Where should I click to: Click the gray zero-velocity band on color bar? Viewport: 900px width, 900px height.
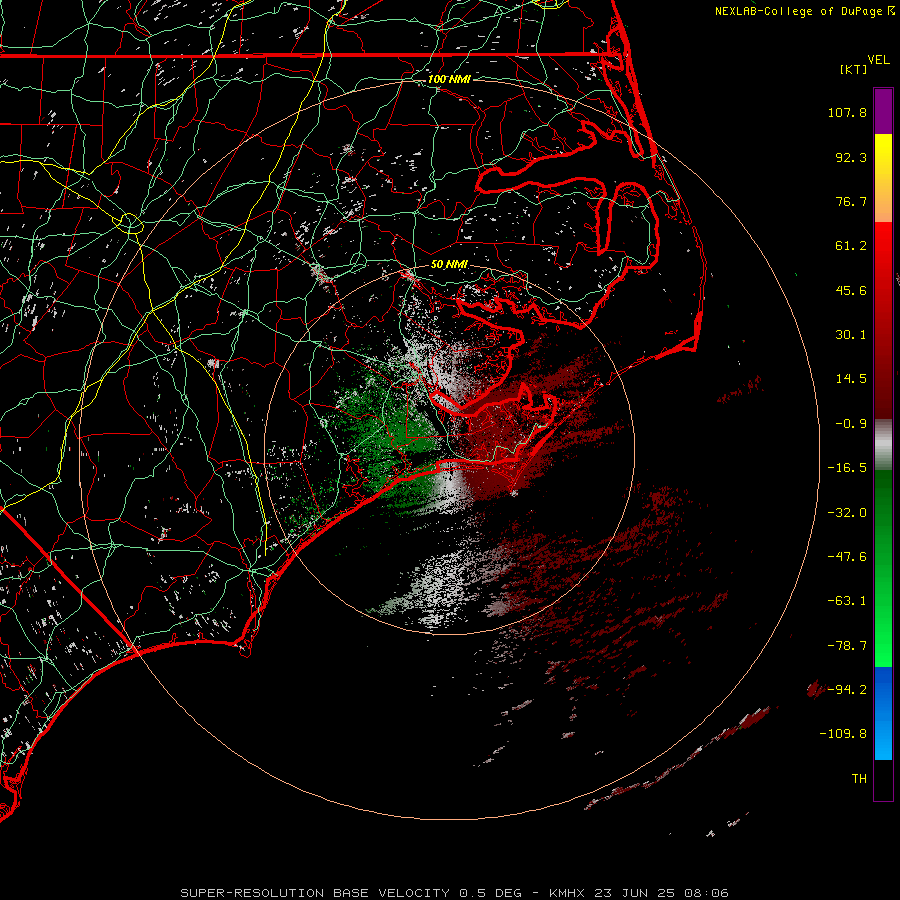pyautogui.click(x=883, y=444)
